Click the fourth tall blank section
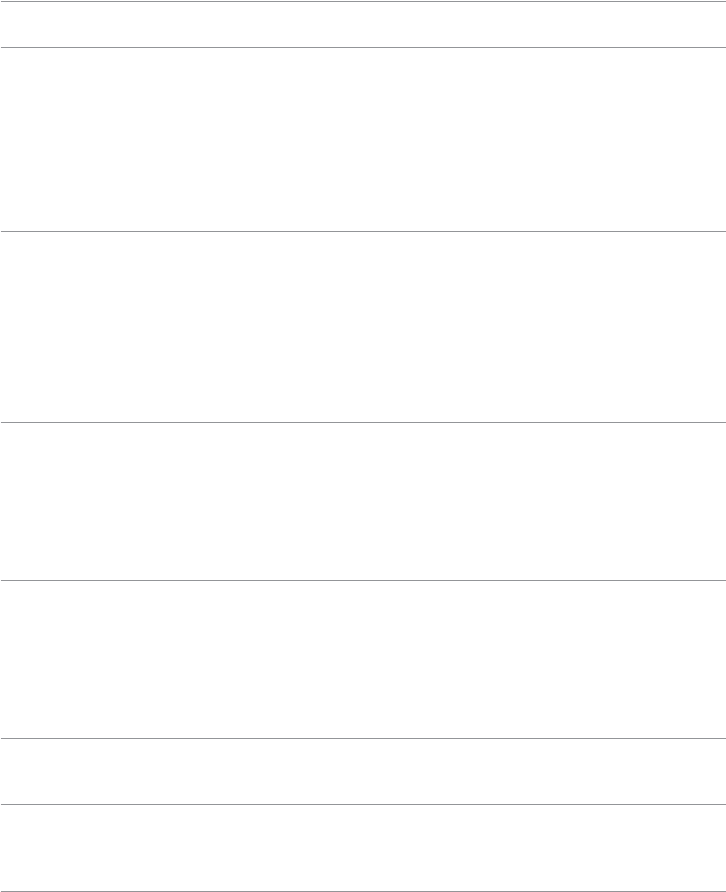This screenshot has height=892, width=726. 363,659
